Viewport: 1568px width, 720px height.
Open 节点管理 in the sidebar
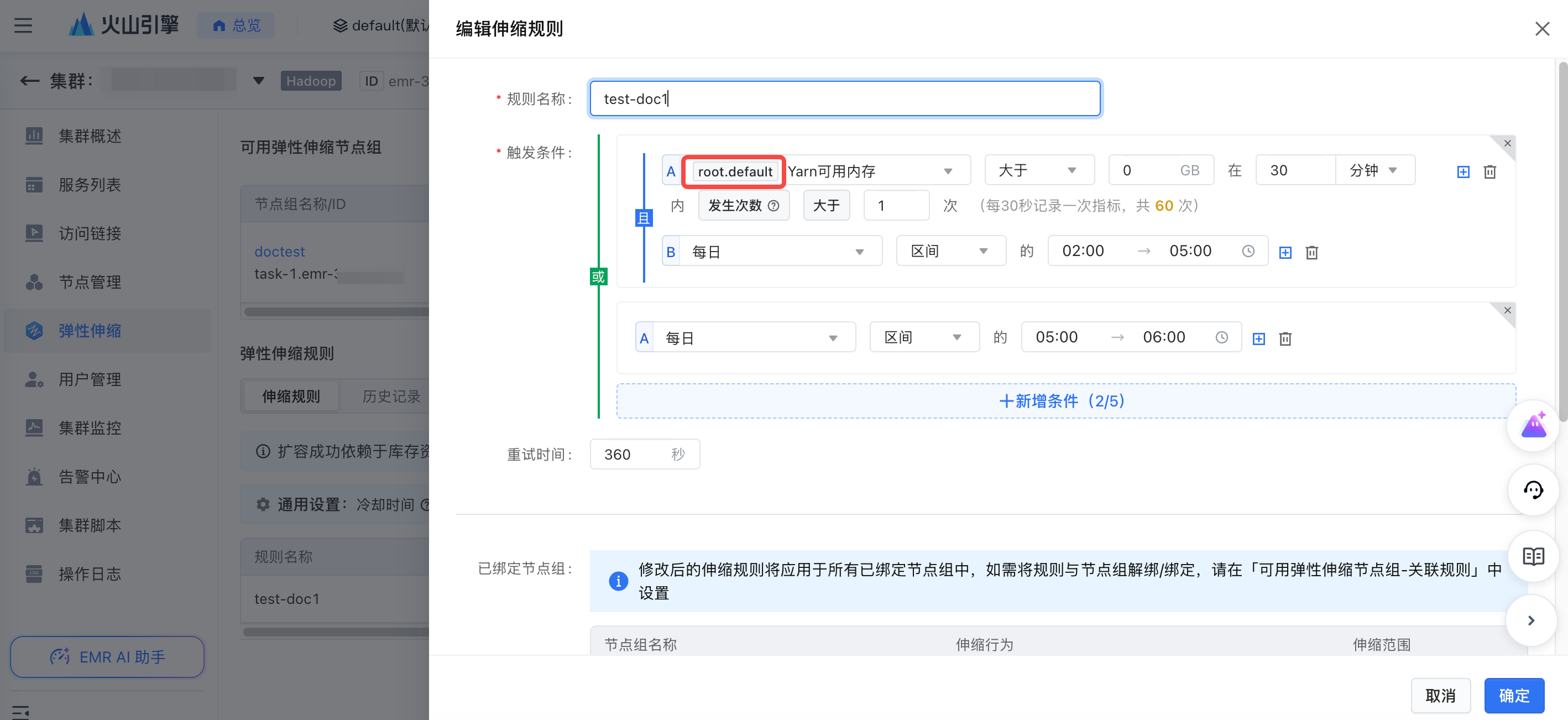[90, 282]
